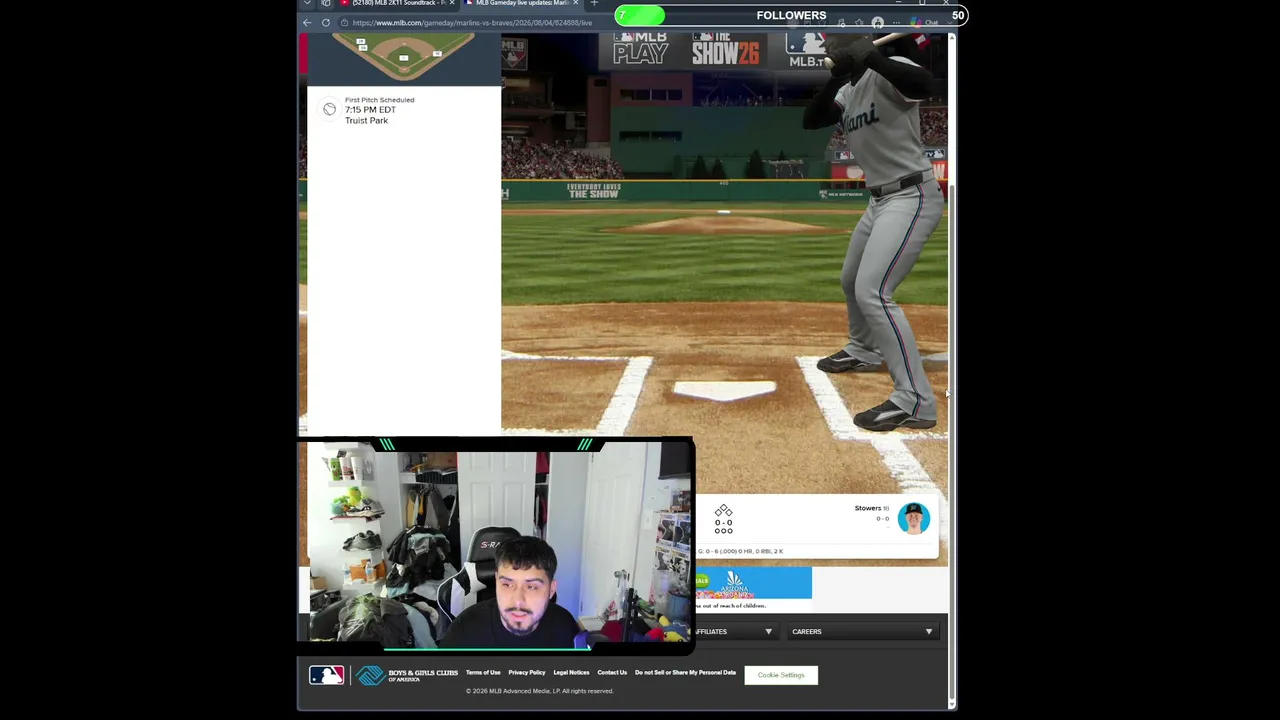
Task: Click the Cookie Settings button
Action: [781, 675]
